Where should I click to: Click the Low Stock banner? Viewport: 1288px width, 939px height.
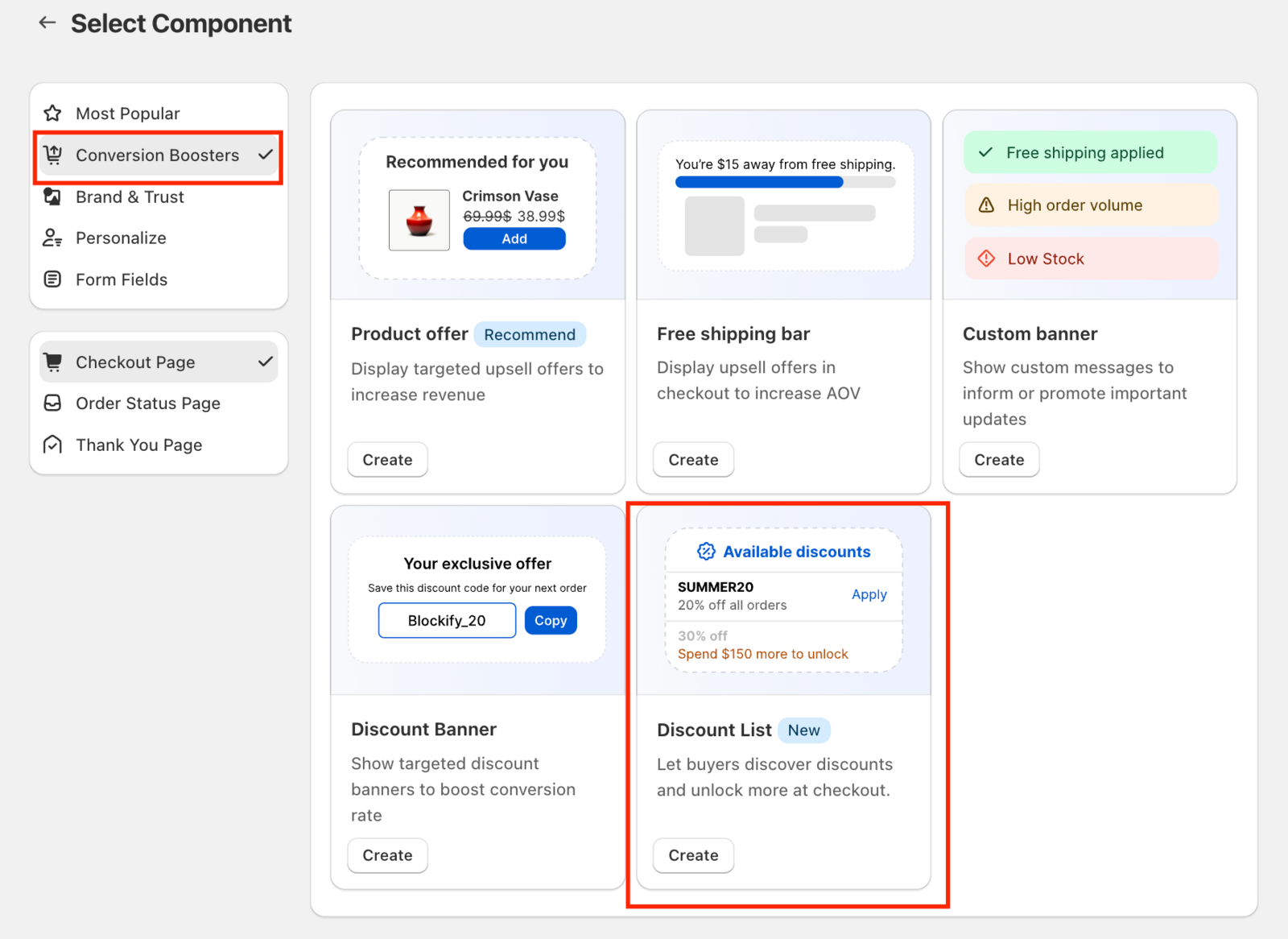pyautogui.click(x=1090, y=259)
